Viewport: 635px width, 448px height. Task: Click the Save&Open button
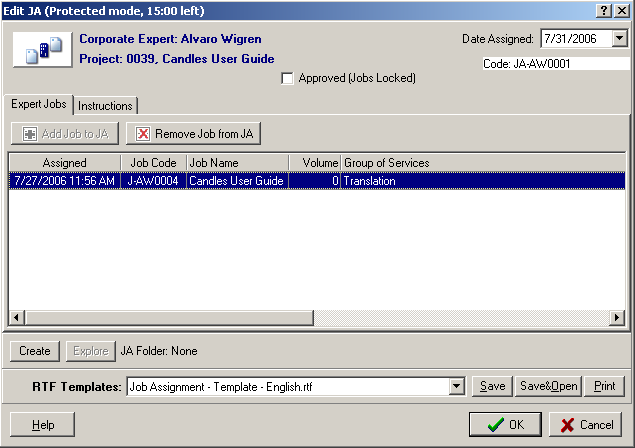click(548, 386)
